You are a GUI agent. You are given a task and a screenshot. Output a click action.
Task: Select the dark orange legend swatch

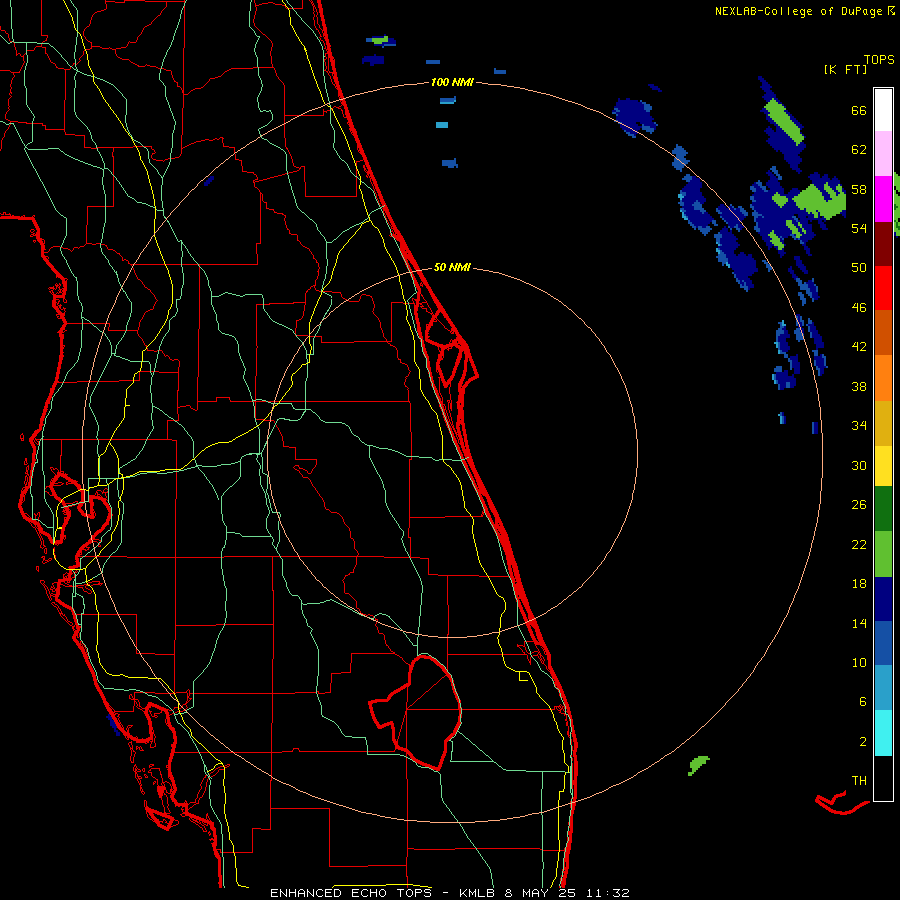883,332
